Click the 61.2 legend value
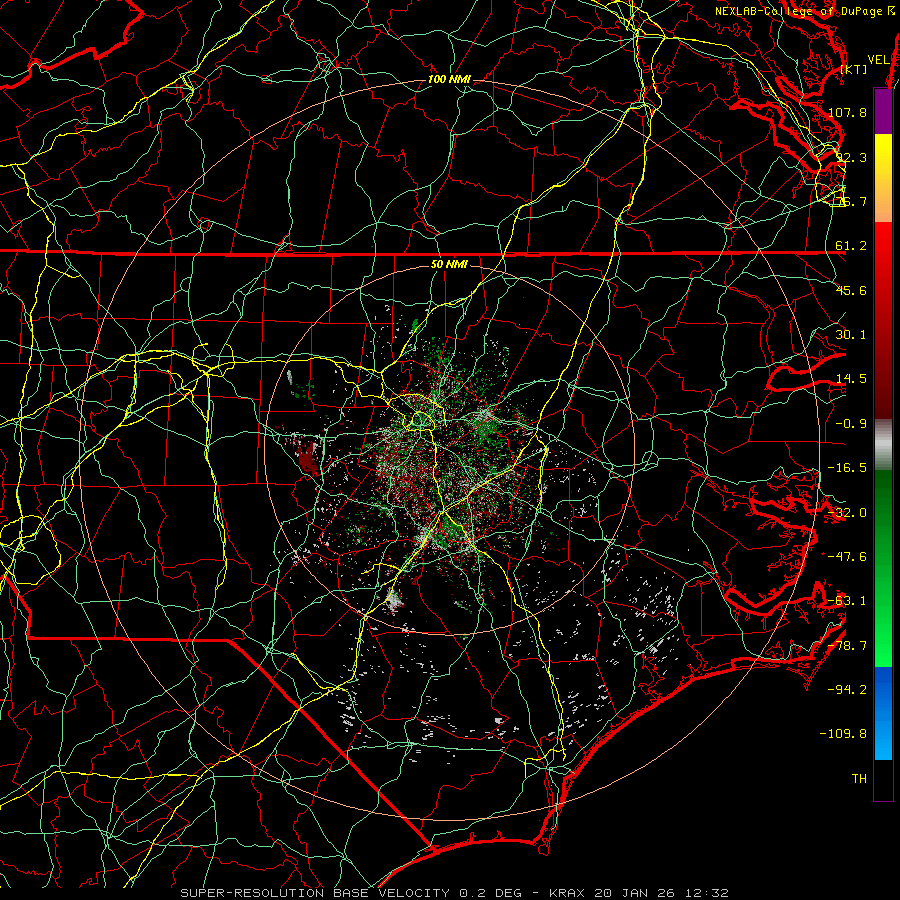900x900 pixels. pyautogui.click(x=851, y=246)
